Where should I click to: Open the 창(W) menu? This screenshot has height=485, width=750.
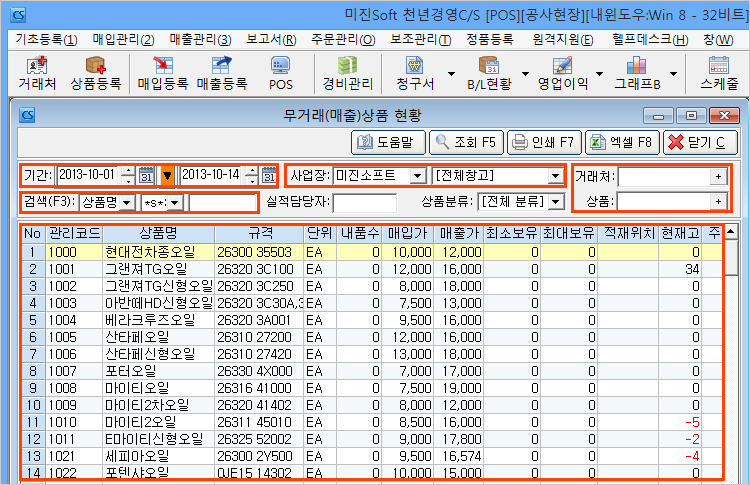[x=718, y=40]
